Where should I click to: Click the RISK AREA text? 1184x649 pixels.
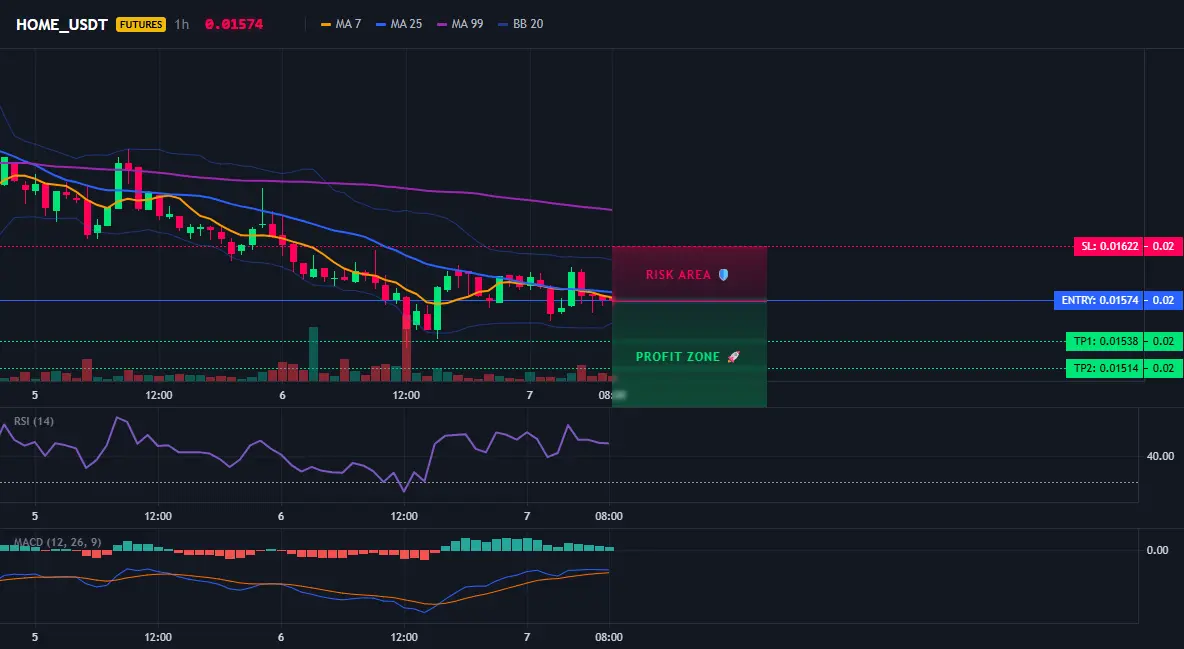pyautogui.click(x=678, y=275)
